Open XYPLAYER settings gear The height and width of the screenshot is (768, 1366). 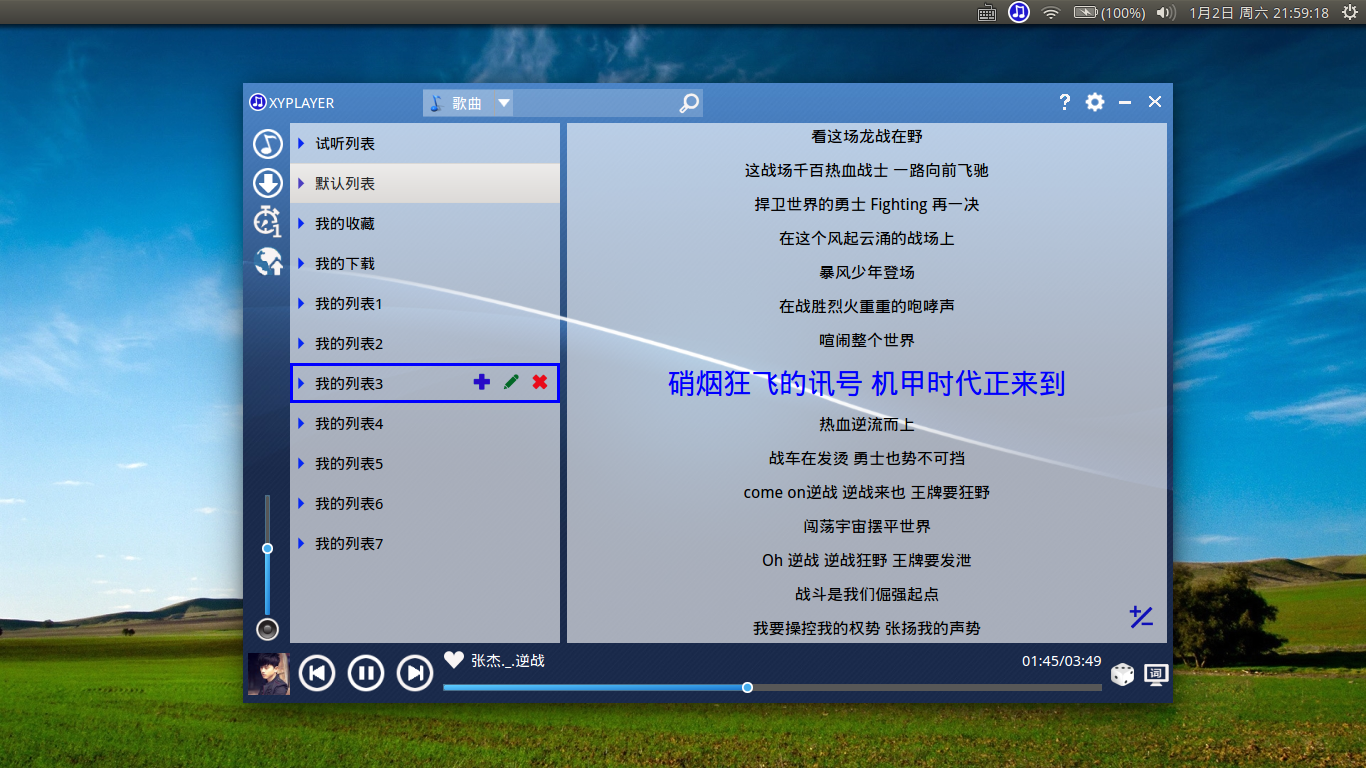coord(1095,102)
